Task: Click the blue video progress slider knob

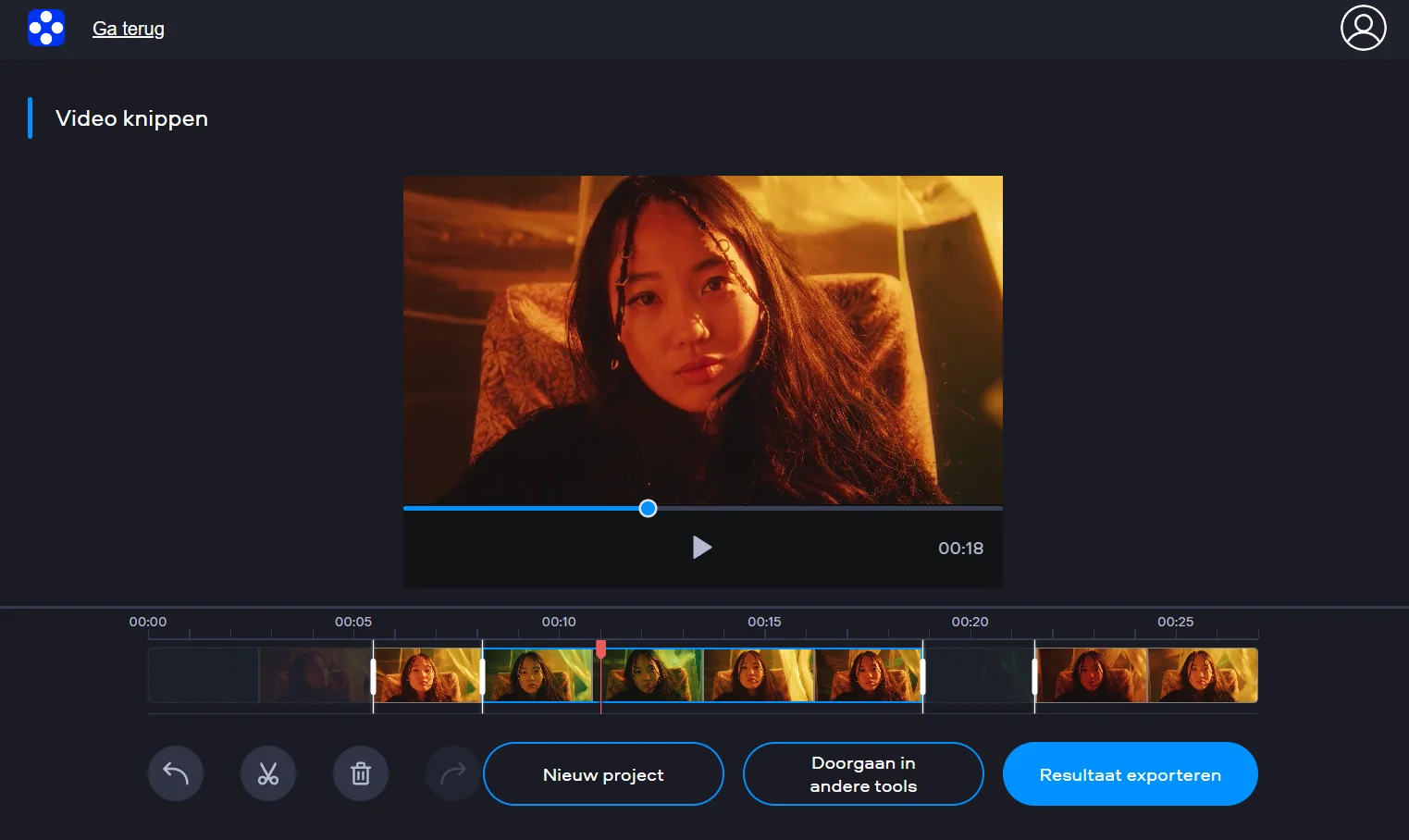Action: pyautogui.click(x=649, y=508)
